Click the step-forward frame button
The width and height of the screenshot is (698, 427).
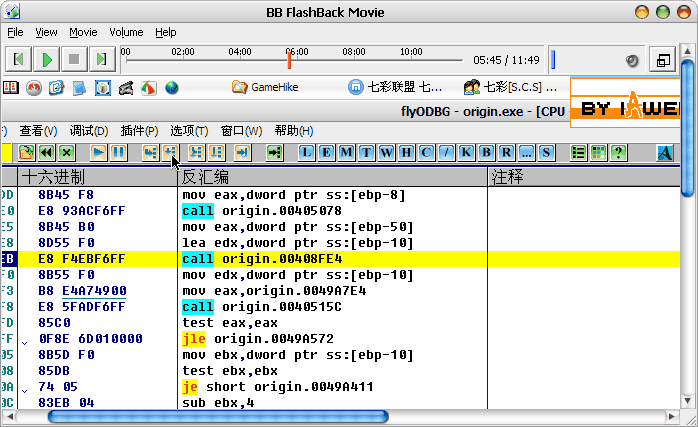(101, 60)
